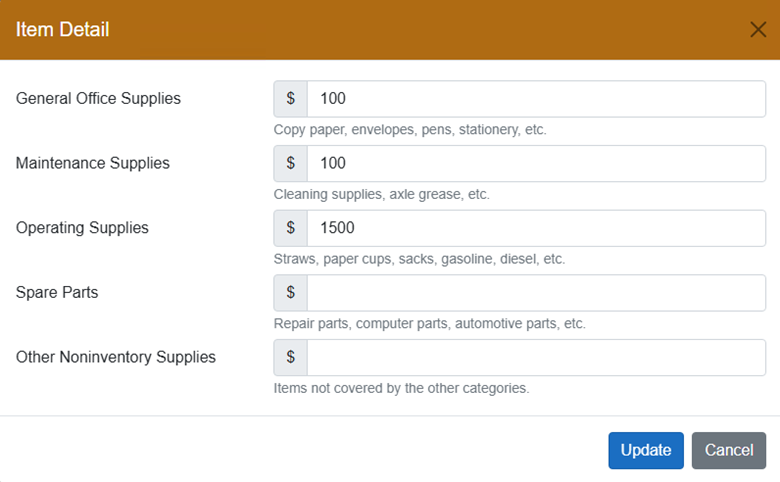Click the Spare Parts label
The image size is (780, 482).
[57, 293]
